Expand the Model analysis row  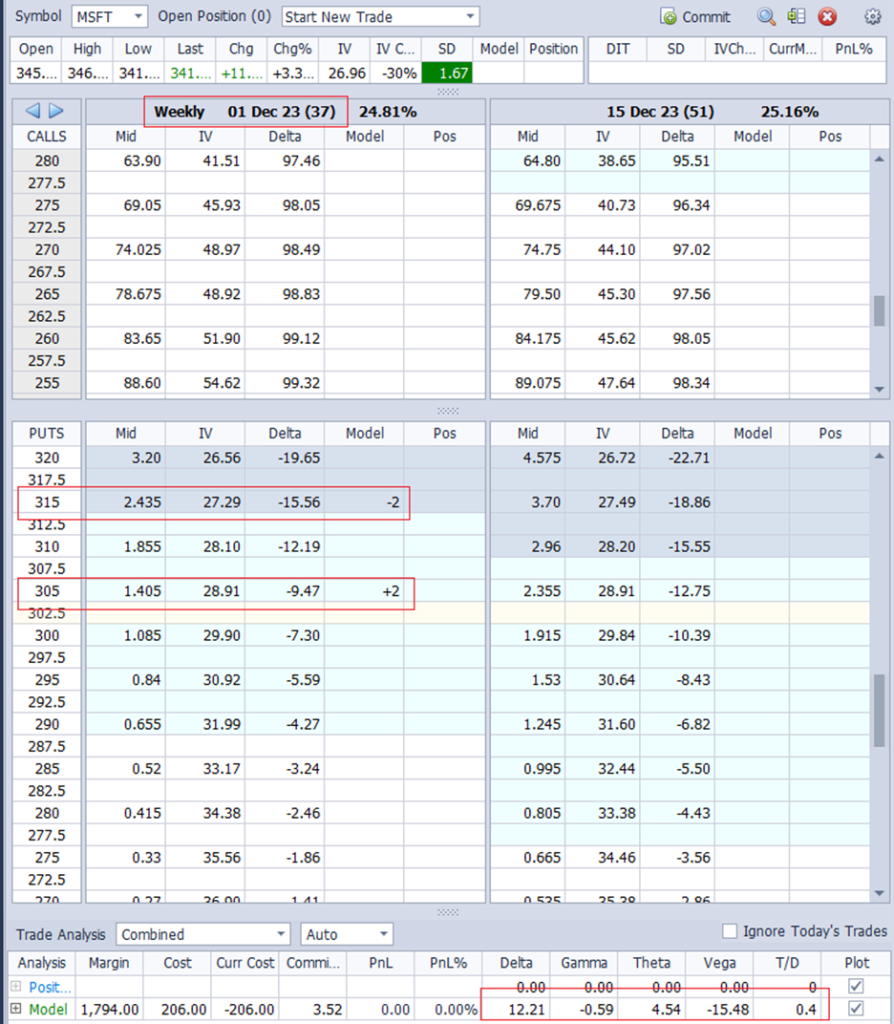coord(16,1008)
